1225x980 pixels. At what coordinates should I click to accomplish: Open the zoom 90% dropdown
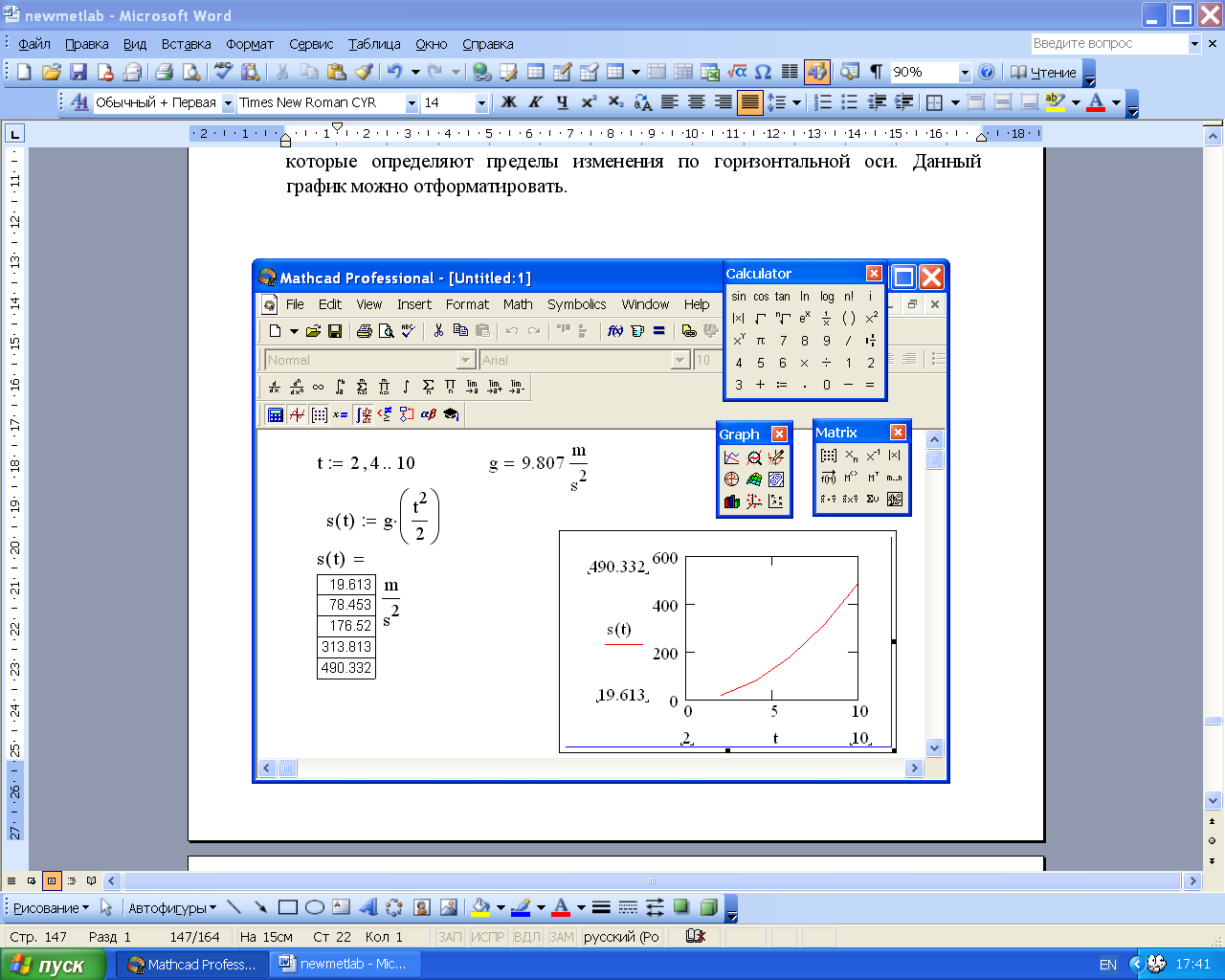(965, 72)
